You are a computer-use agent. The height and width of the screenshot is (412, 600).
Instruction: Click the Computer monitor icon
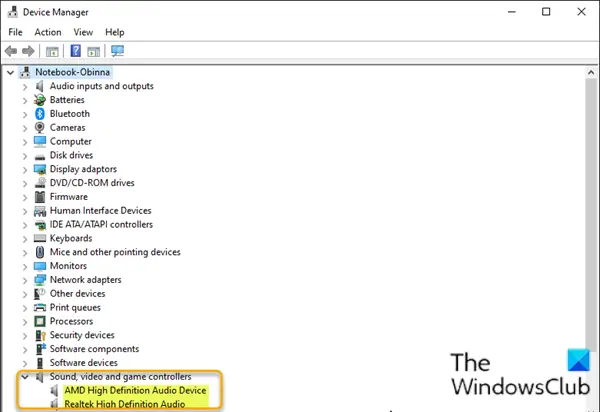[x=40, y=142]
